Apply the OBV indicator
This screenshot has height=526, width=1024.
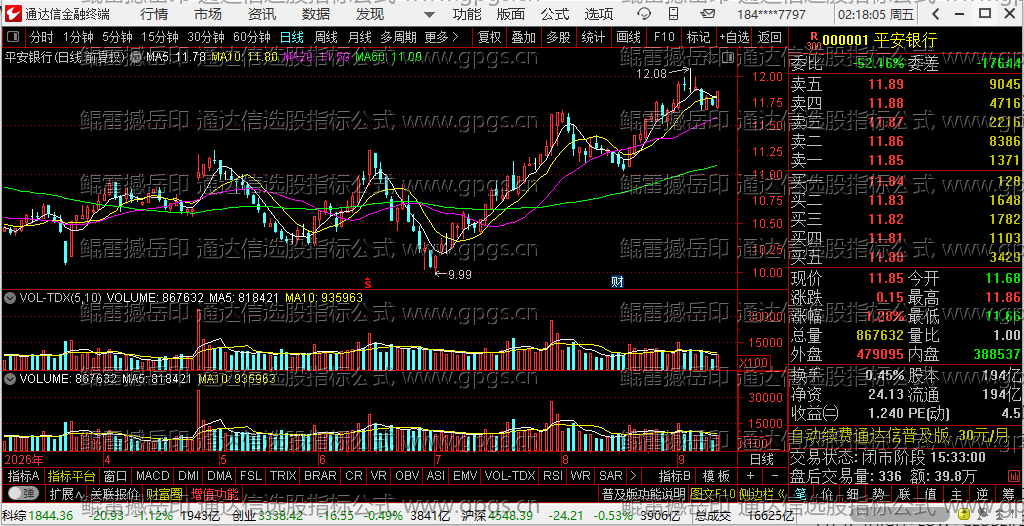tap(407, 476)
